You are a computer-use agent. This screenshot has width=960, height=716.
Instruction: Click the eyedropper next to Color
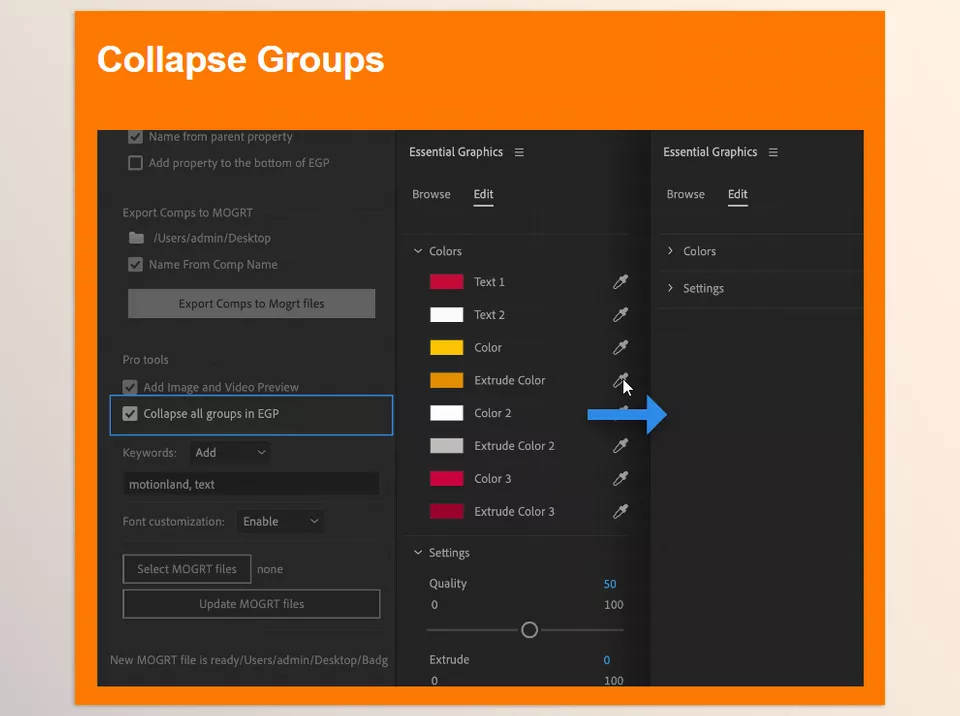(620, 347)
